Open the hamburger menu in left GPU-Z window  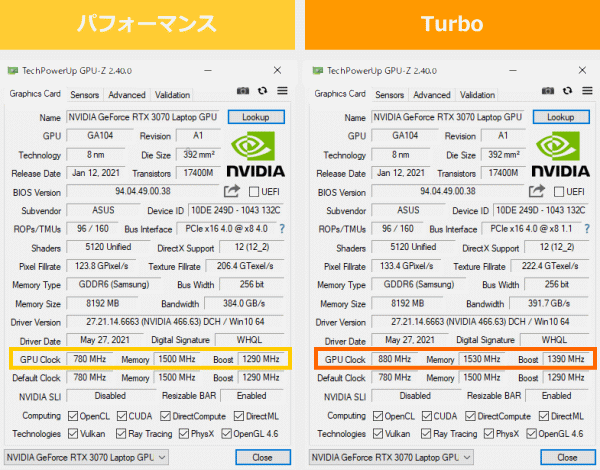point(282,91)
